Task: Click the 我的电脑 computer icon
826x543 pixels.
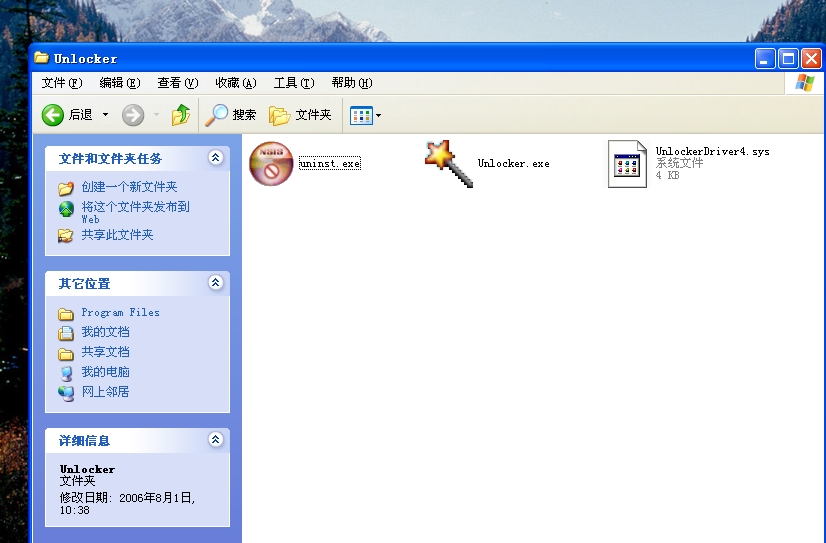Action: coord(66,373)
